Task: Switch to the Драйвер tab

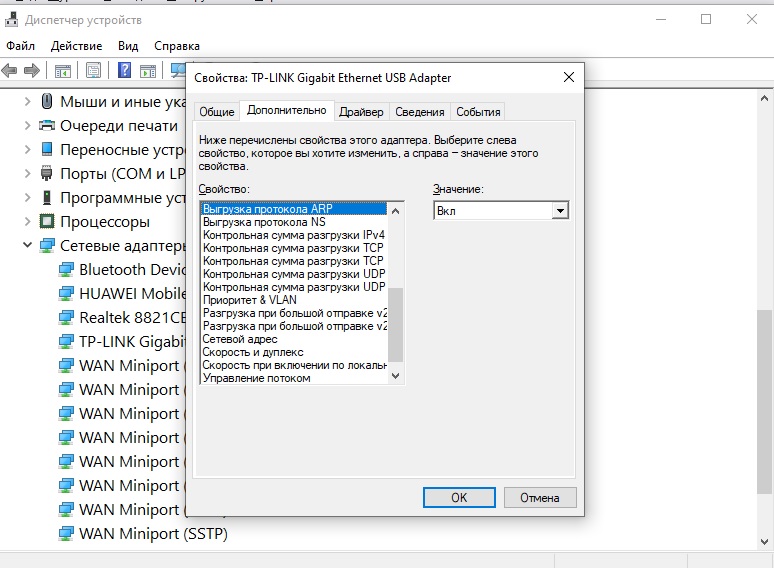Action: pyautogui.click(x=360, y=112)
